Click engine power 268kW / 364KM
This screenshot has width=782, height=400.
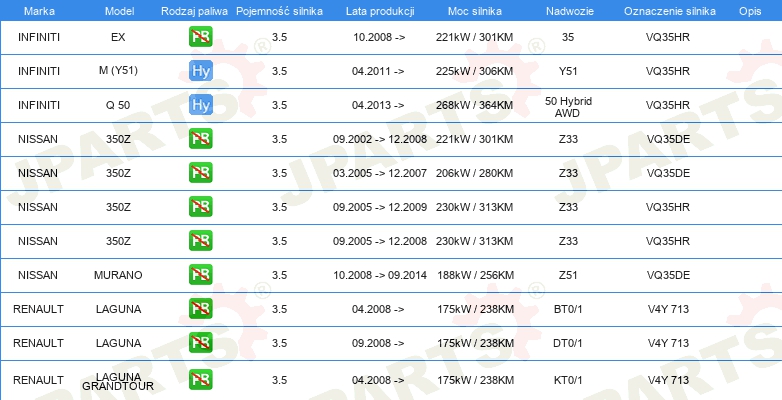tap(474, 105)
